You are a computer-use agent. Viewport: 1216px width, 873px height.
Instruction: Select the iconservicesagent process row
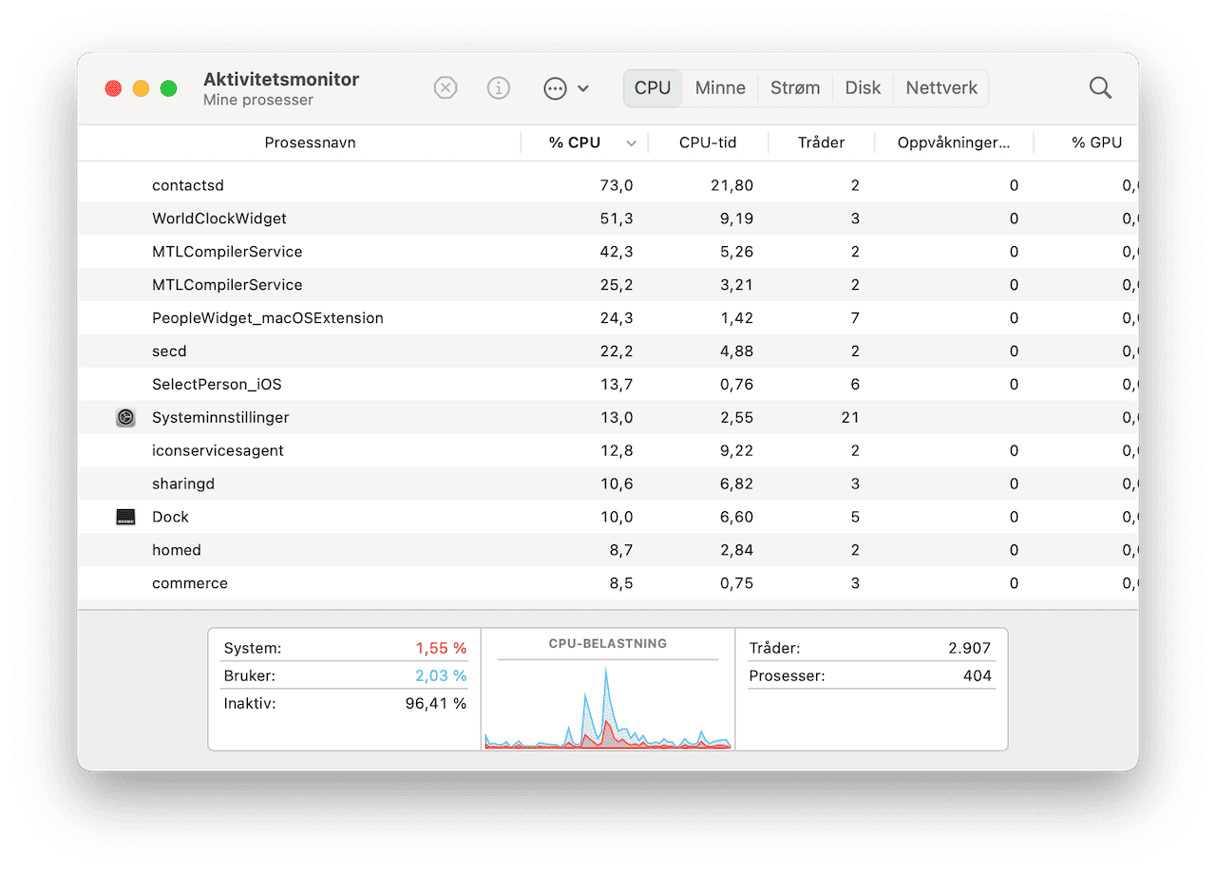pyautogui.click(x=608, y=451)
